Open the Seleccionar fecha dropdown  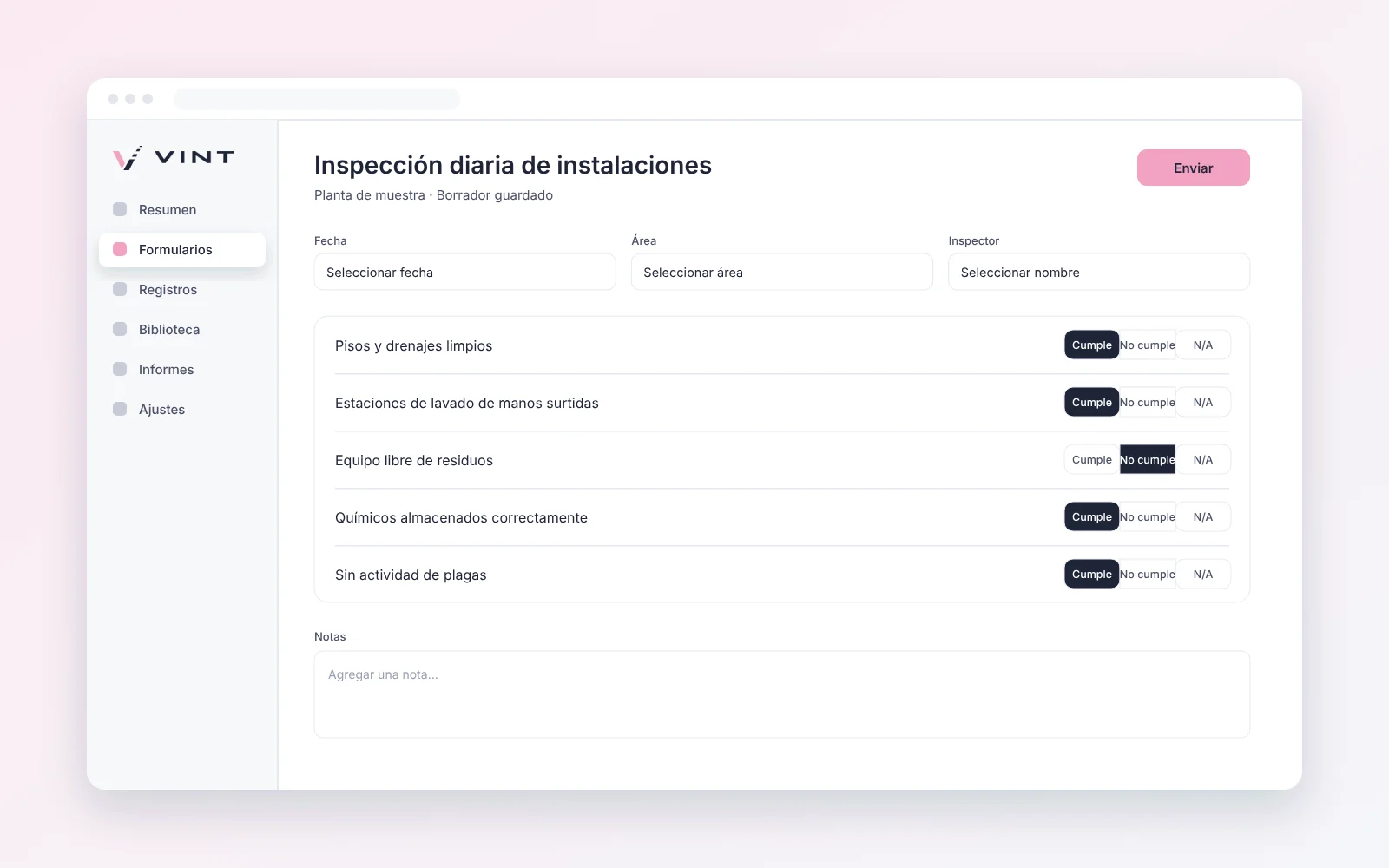click(x=465, y=273)
